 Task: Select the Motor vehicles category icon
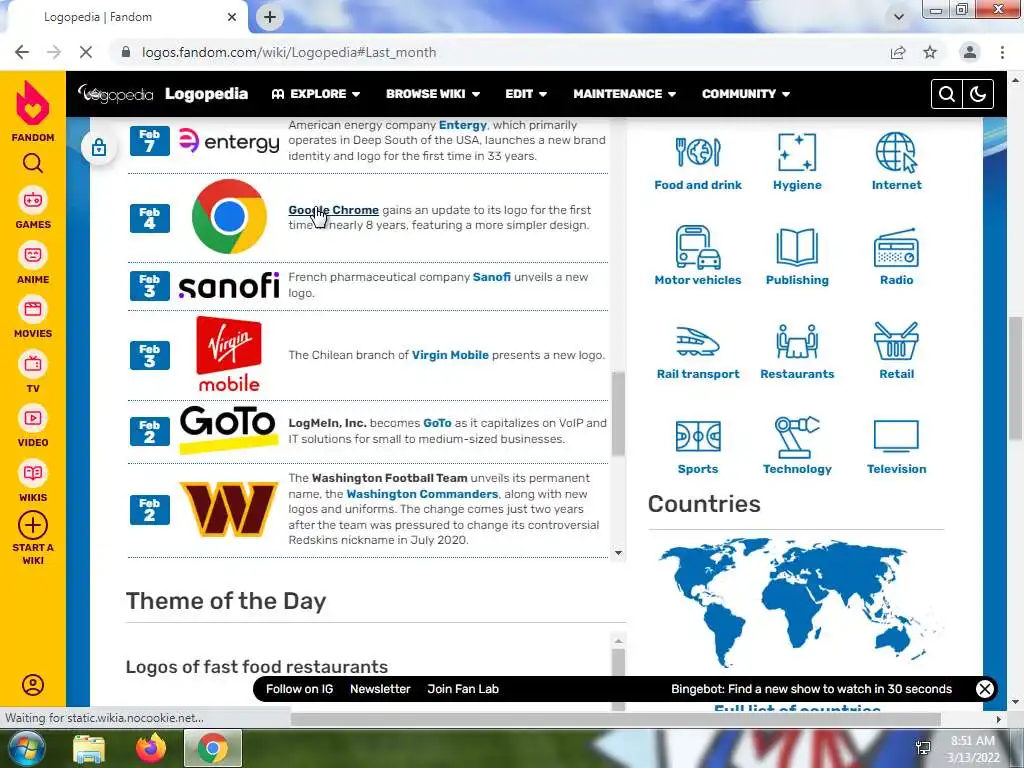697,248
